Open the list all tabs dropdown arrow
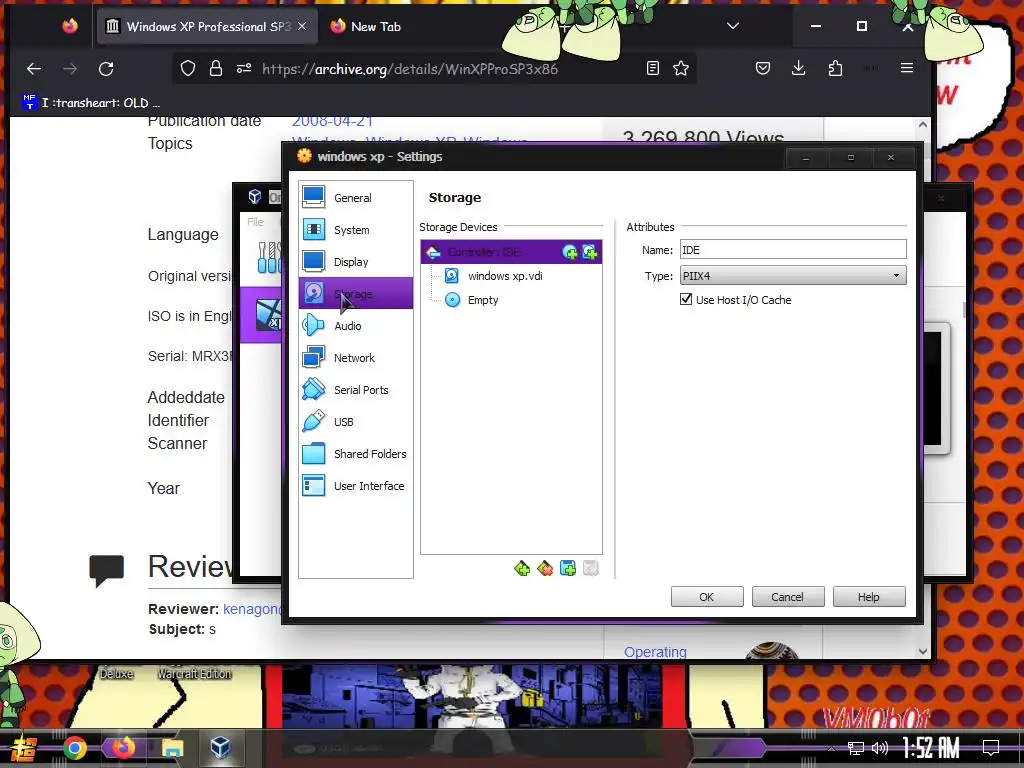The height and width of the screenshot is (768, 1024). tap(733, 26)
